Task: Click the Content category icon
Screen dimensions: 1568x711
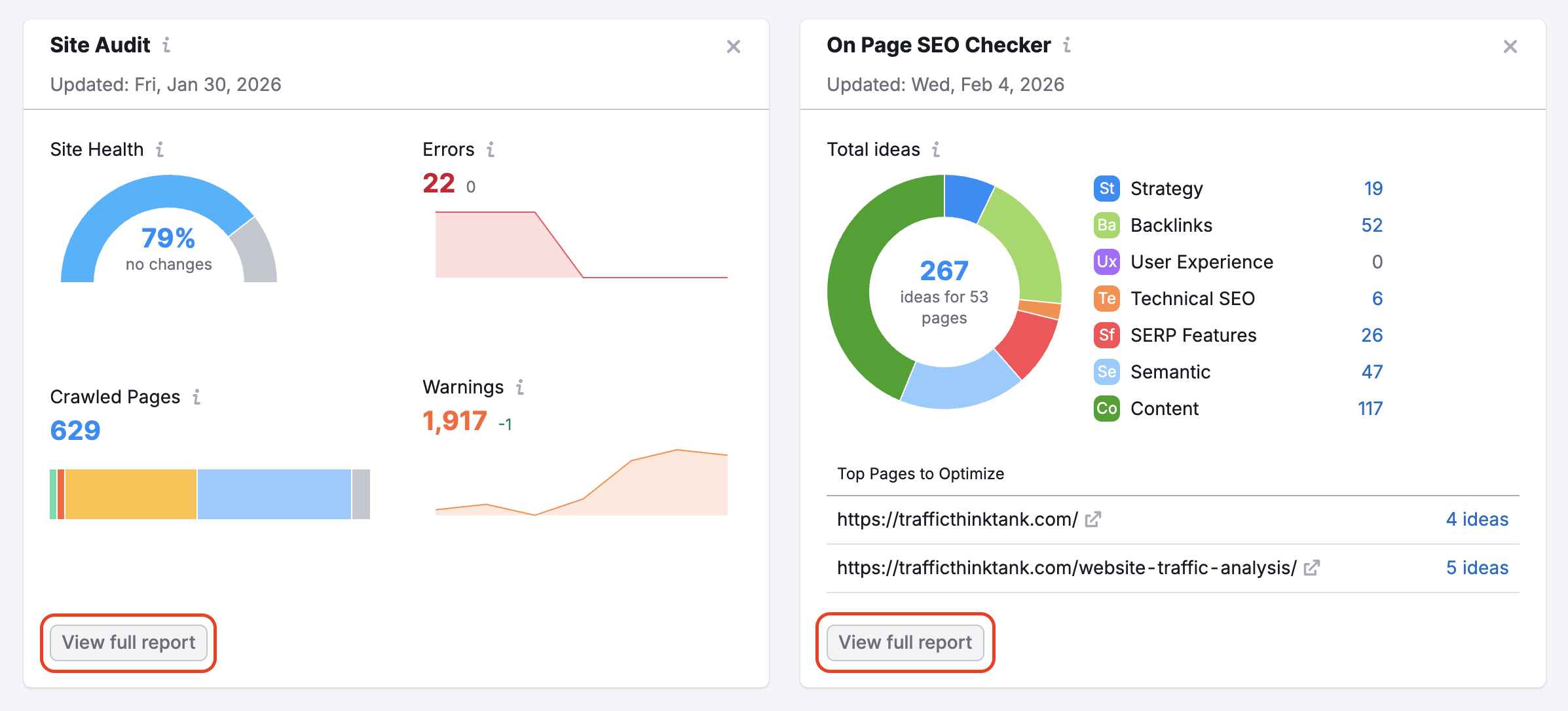Action: [x=1106, y=408]
